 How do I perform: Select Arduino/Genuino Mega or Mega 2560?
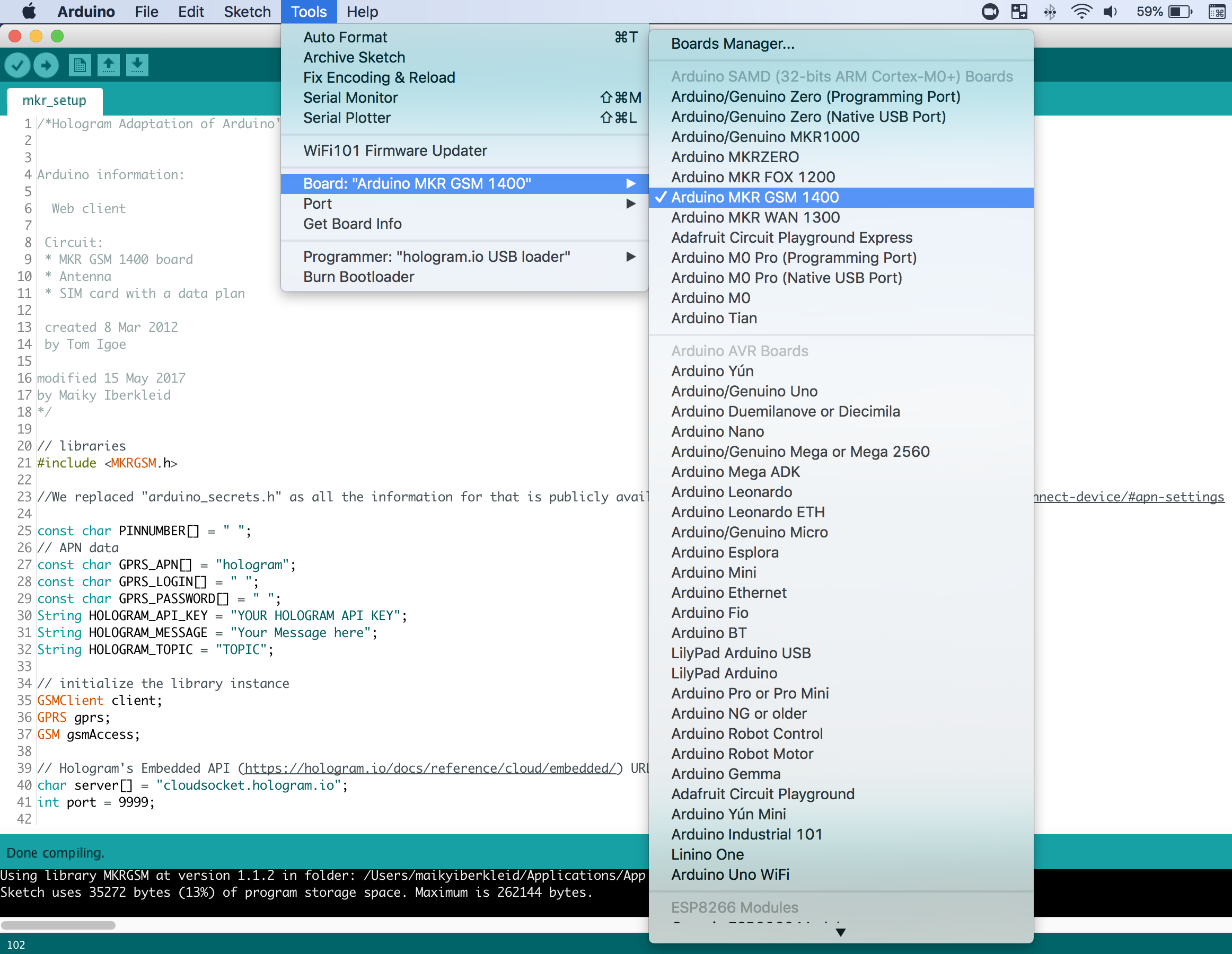(841, 452)
